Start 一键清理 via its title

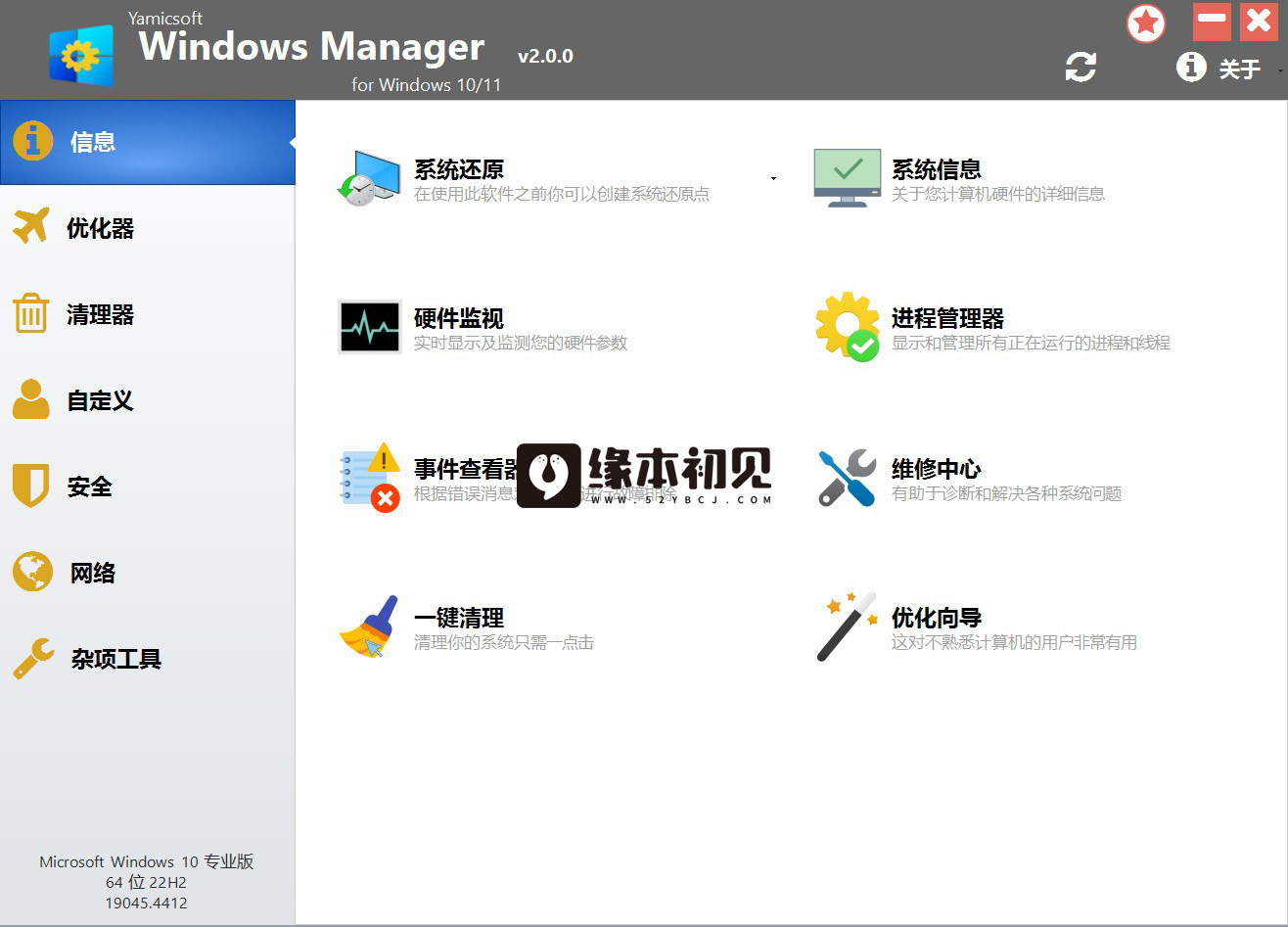(459, 619)
